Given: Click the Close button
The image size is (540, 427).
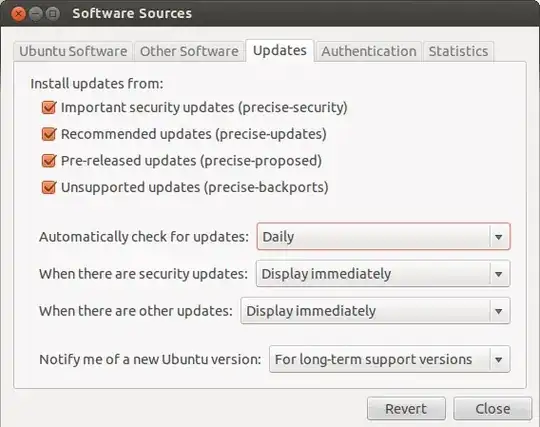Looking at the screenshot, I should point(493,409).
